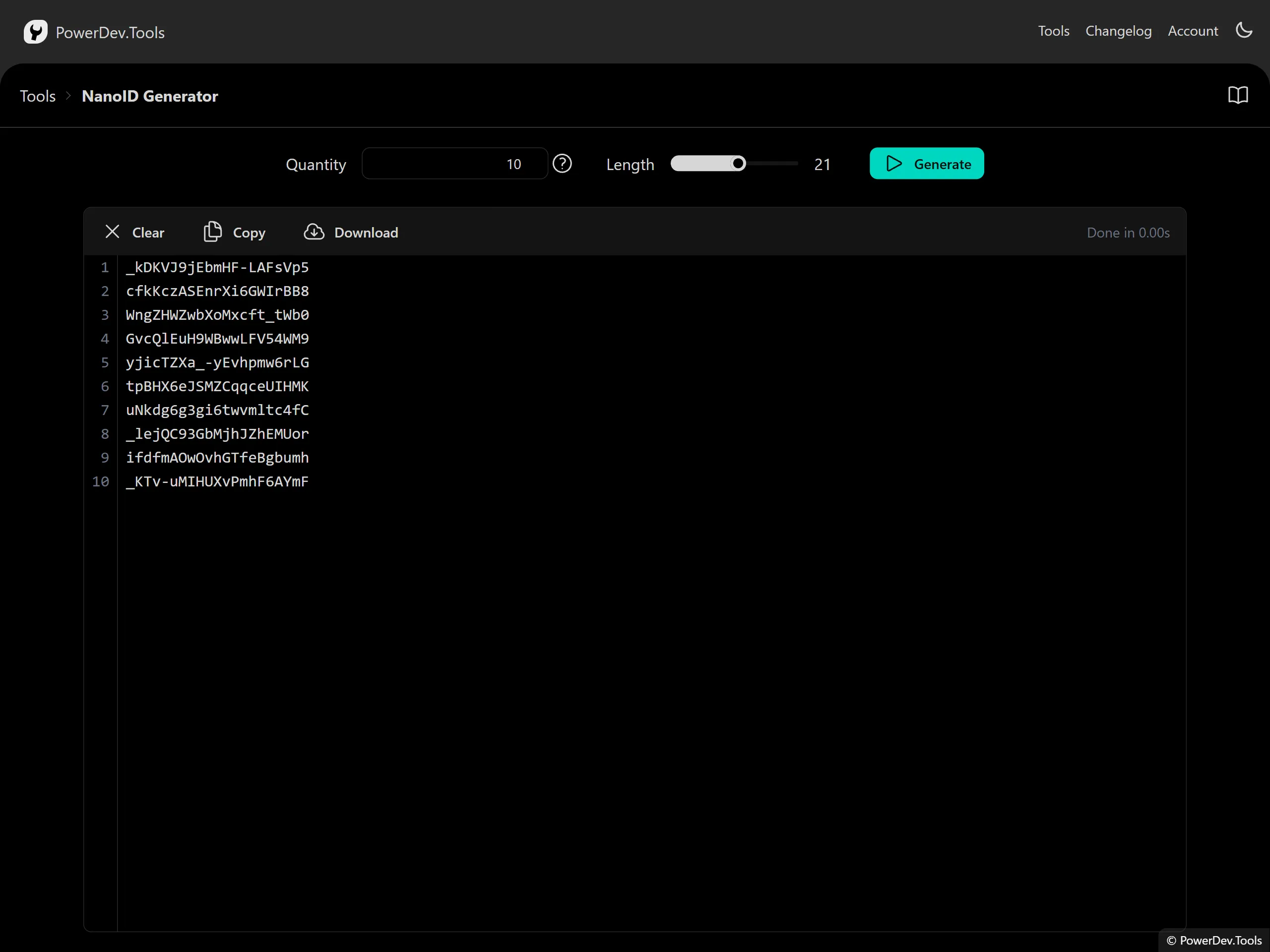Click the Length value 21
1270x952 pixels.
pyautogui.click(x=822, y=165)
